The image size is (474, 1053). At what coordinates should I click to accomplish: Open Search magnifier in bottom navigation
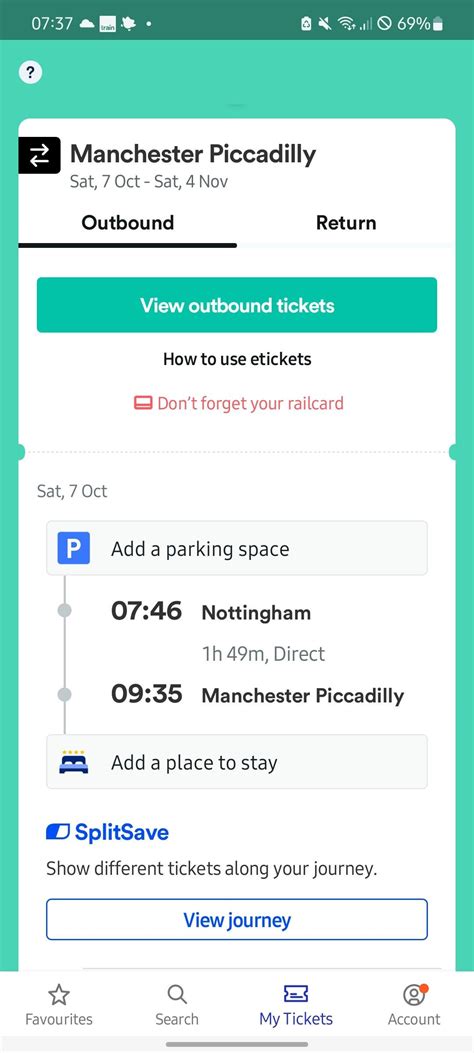(177, 995)
